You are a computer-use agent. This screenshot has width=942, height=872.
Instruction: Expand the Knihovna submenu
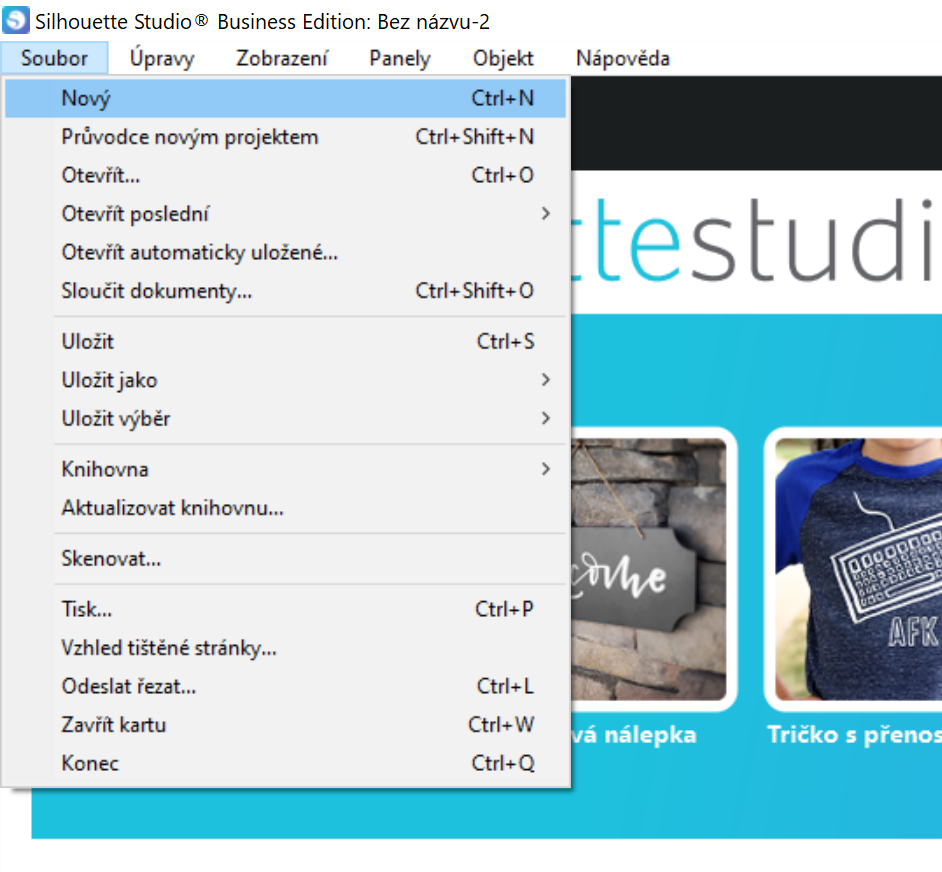[545, 469]
